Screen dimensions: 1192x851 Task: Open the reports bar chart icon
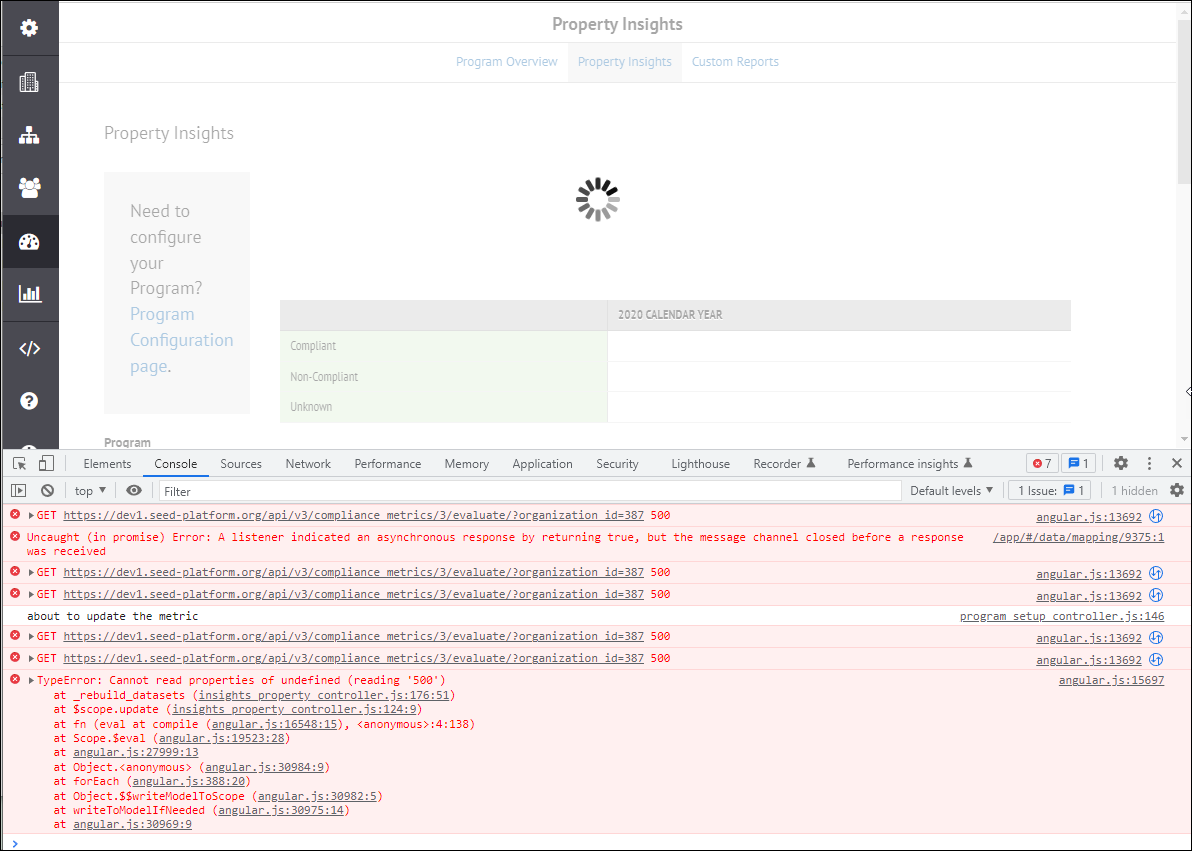coord(29,294)
